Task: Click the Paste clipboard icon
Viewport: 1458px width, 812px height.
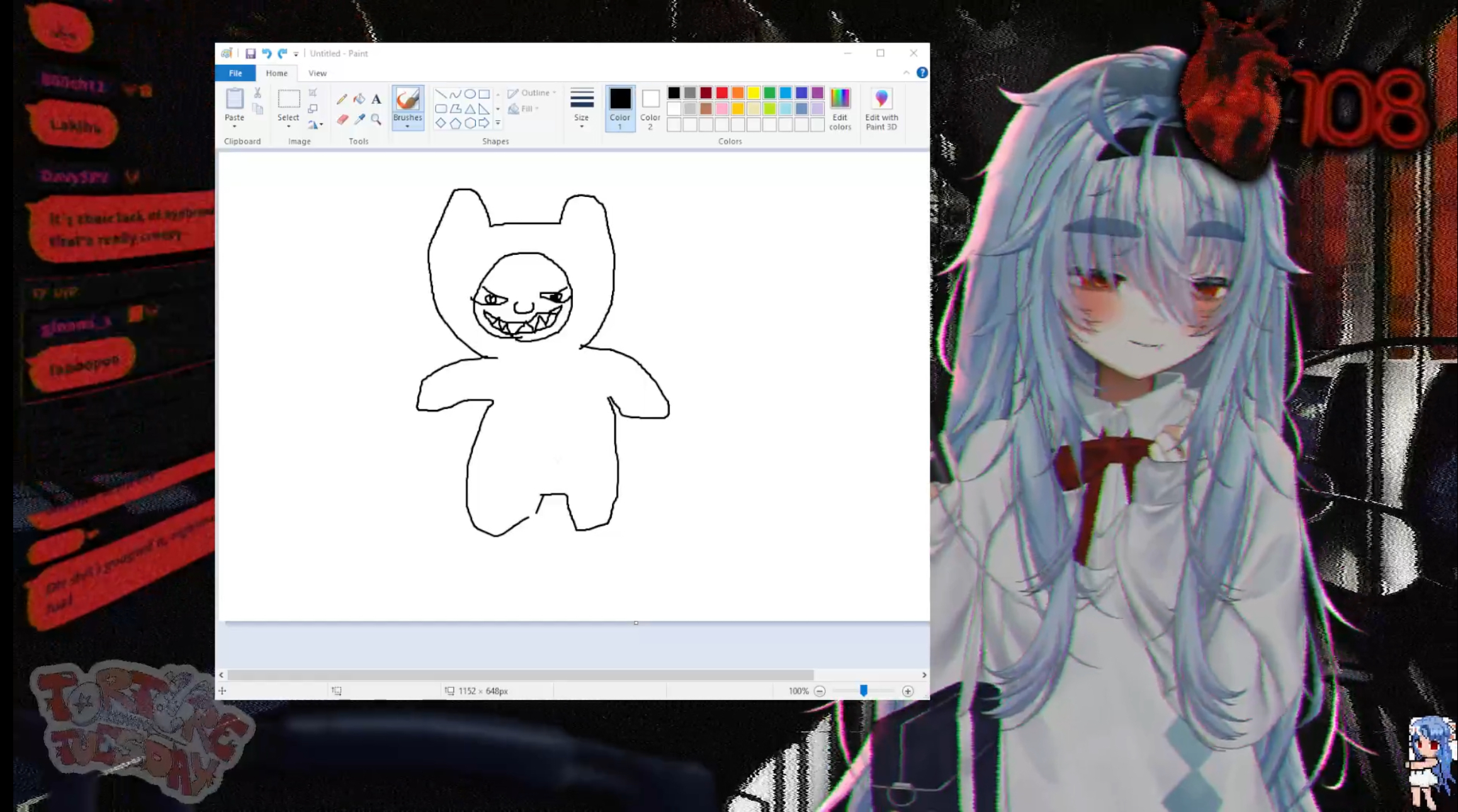Action: click(x=234, y=99)
